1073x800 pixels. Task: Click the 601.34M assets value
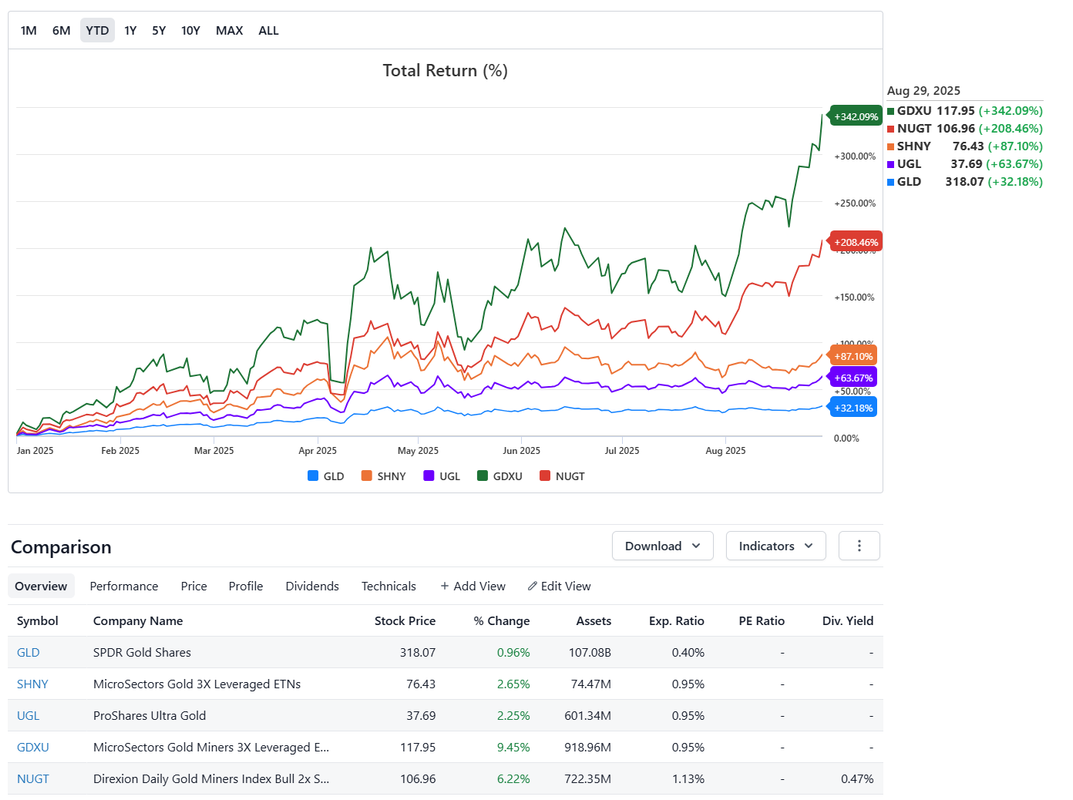click(588, 715)
